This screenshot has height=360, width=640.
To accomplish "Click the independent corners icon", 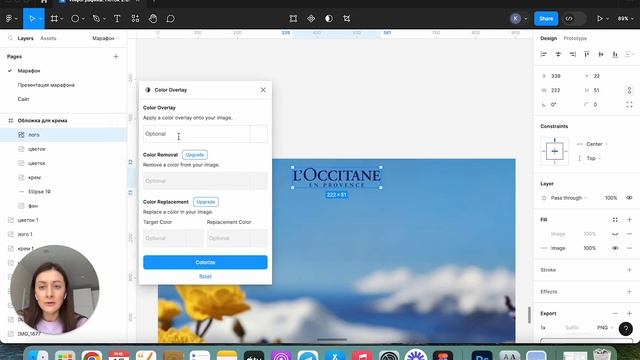I will point(629,104).
